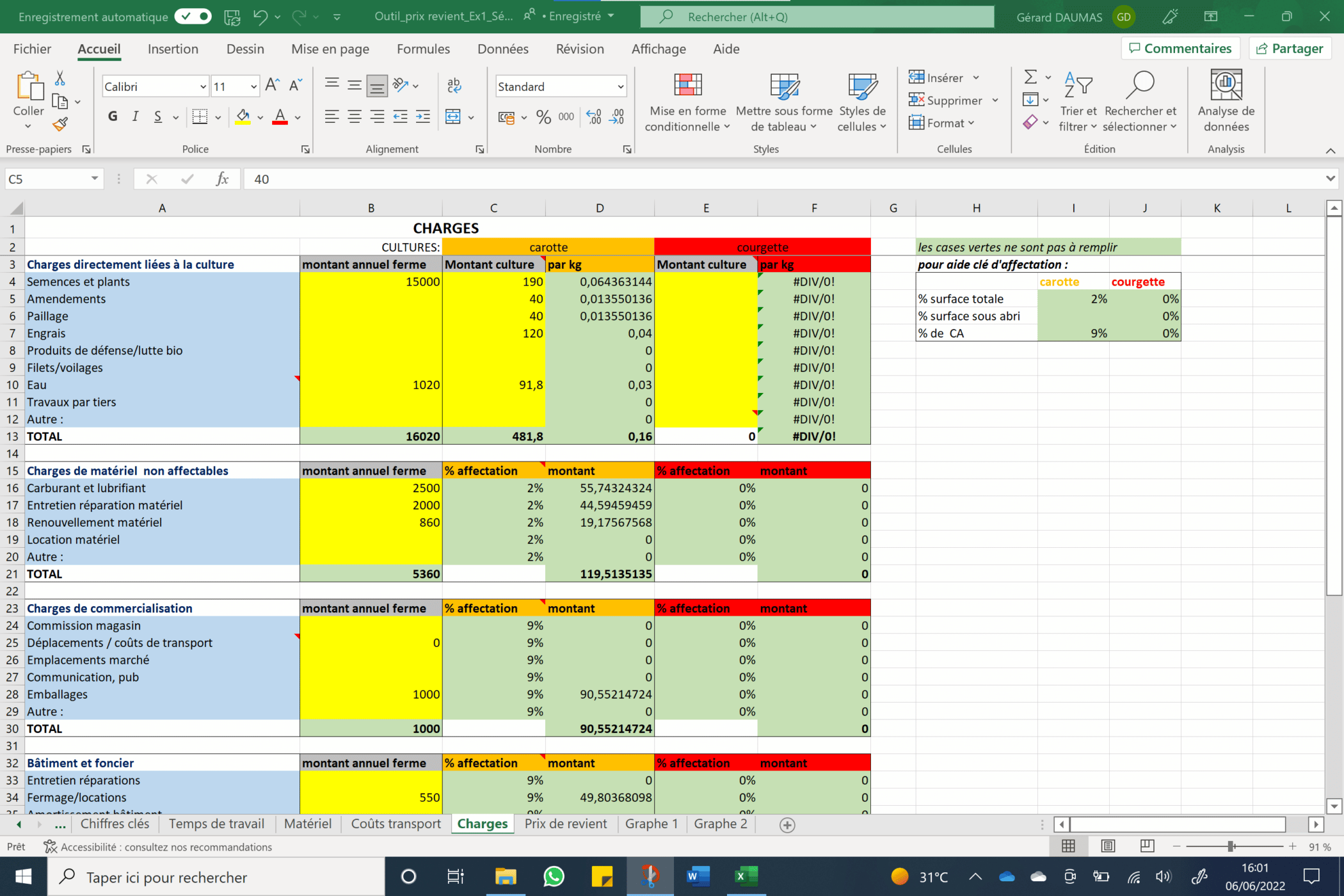Screen dimensions: 1344x896
Task: Center text horizontally
Action: [354, 116]
